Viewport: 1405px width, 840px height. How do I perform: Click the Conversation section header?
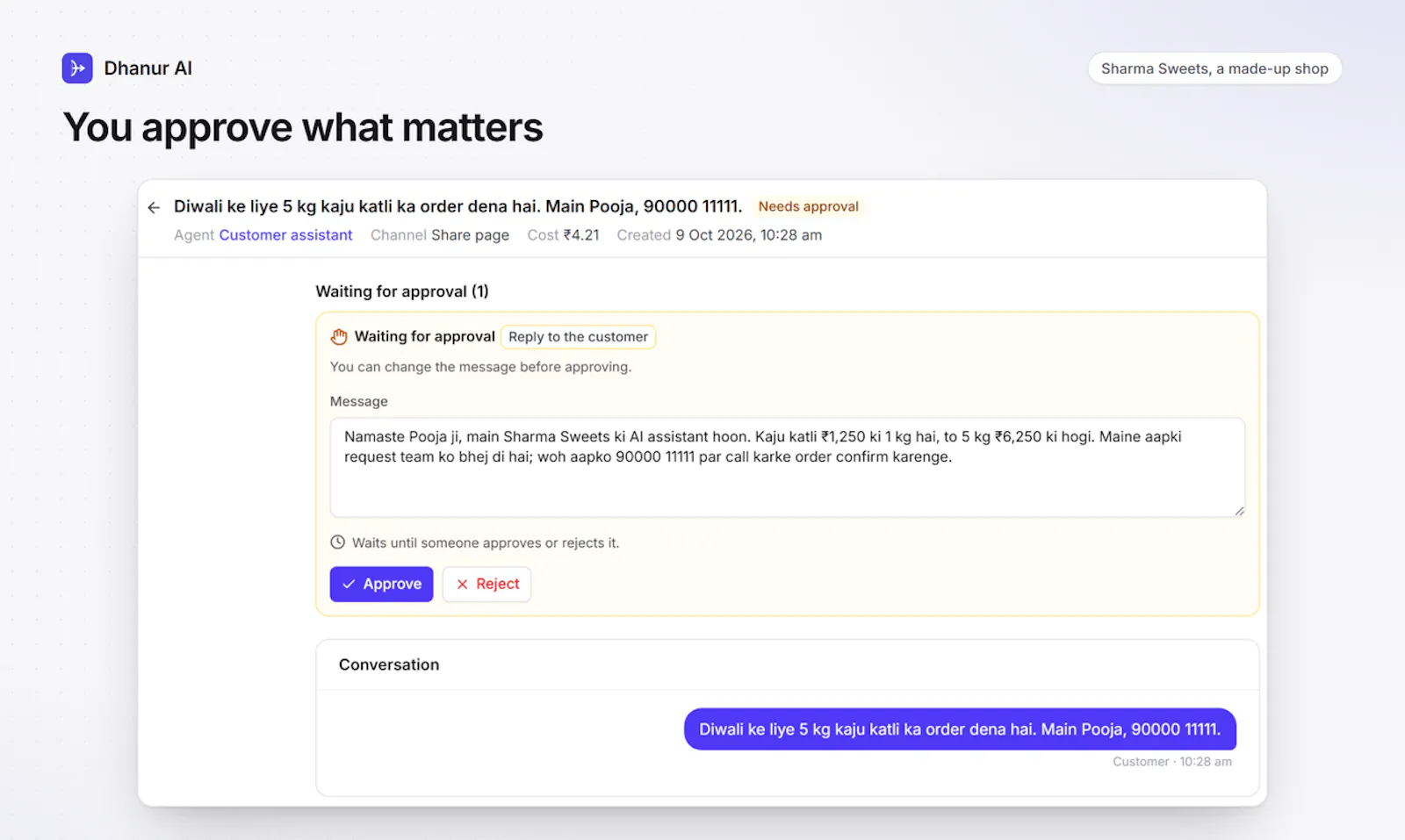point(389,664)
